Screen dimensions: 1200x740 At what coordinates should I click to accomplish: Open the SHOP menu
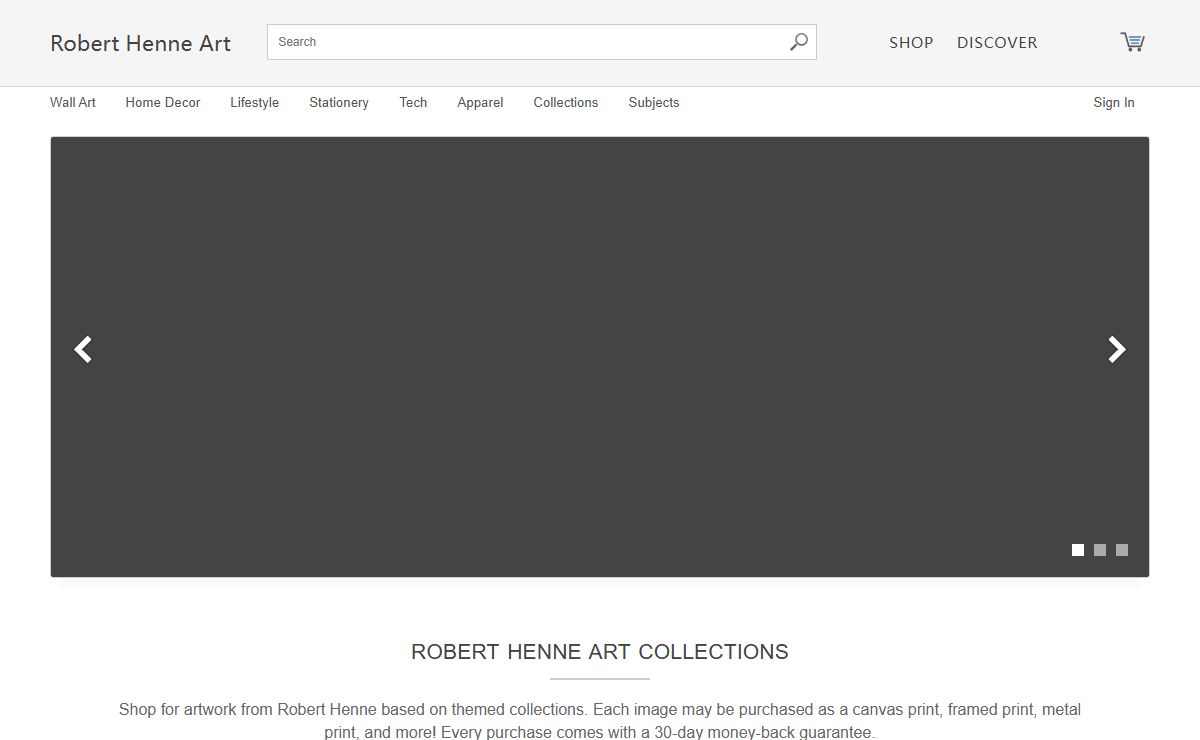click(911, 42)
